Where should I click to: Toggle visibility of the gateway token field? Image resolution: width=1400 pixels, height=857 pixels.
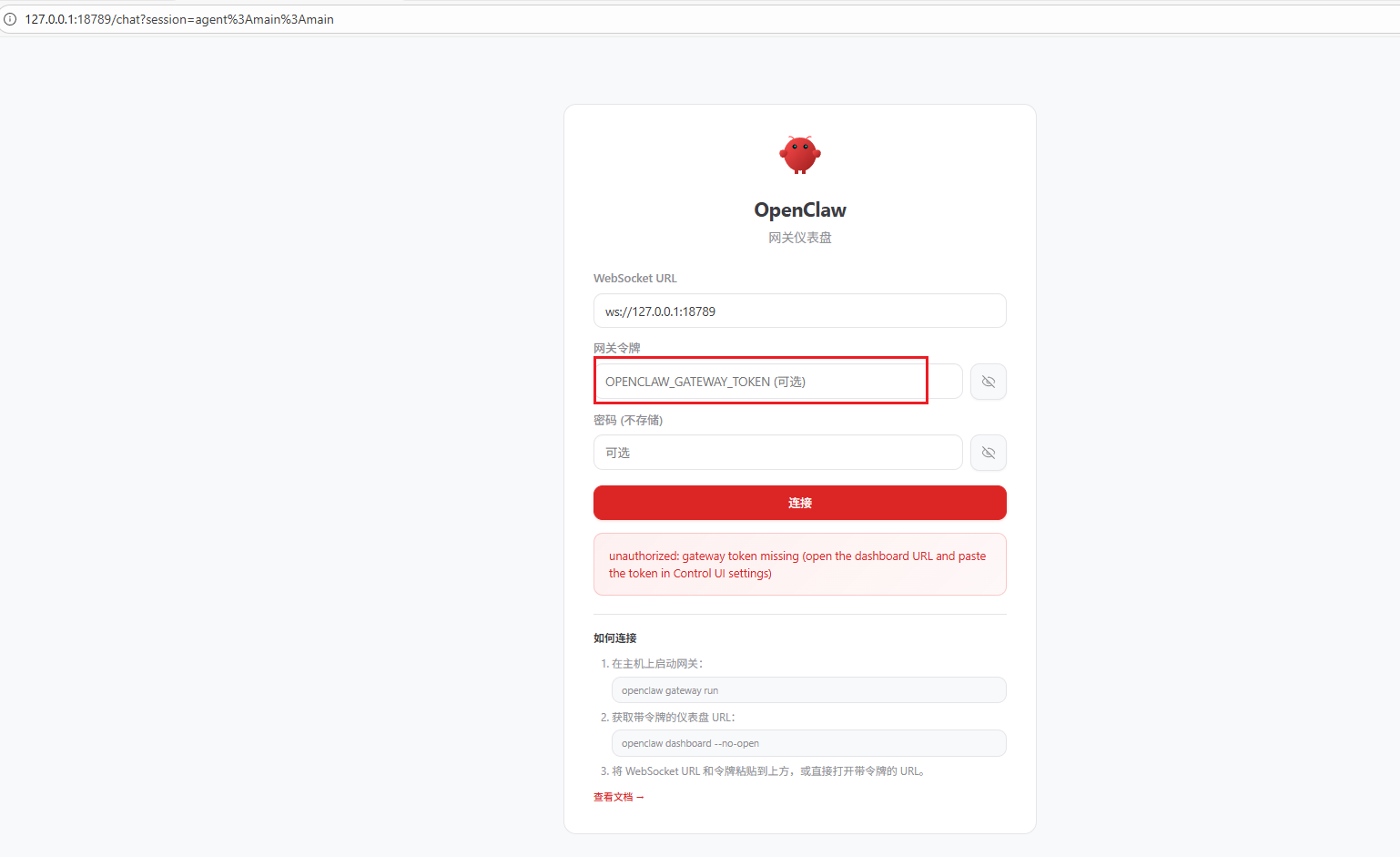point(989,382)
